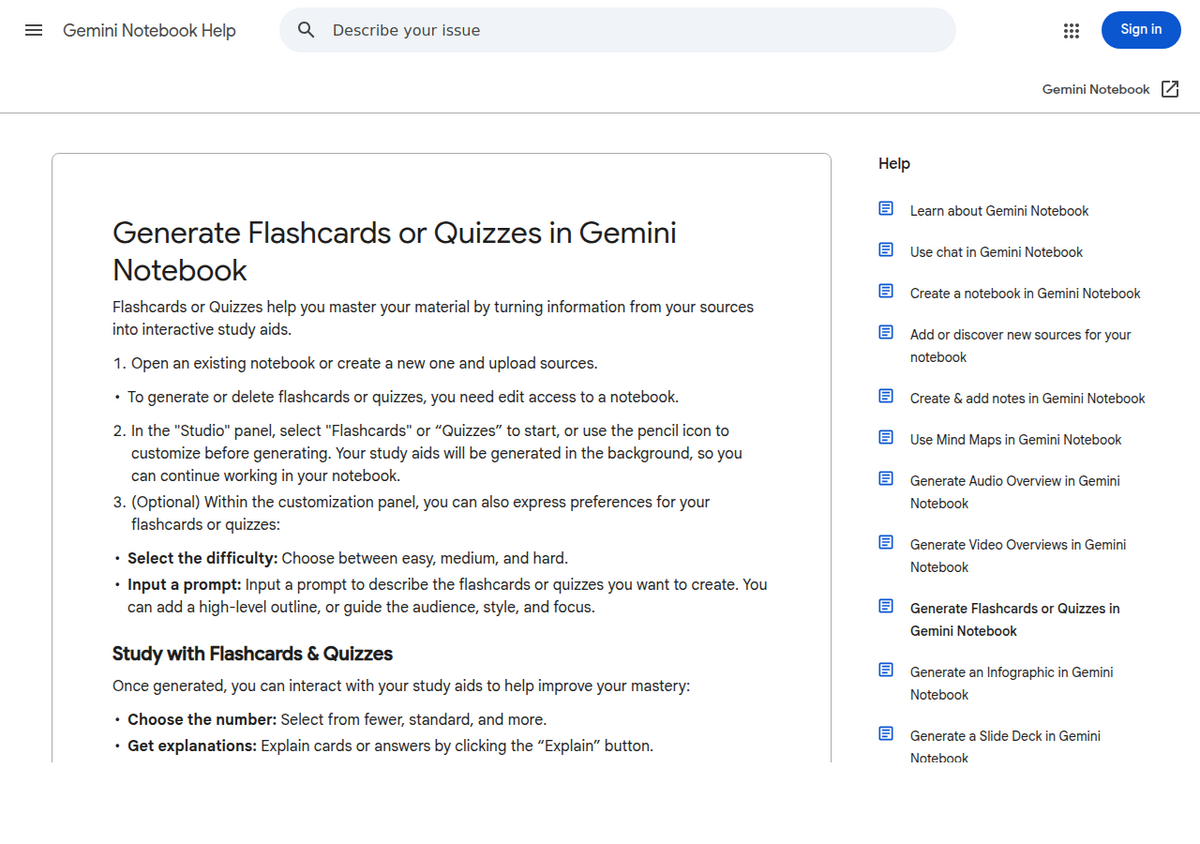Click article icon beside Generate Video Overviews
1200x844 pixels.
pos(886,542)
